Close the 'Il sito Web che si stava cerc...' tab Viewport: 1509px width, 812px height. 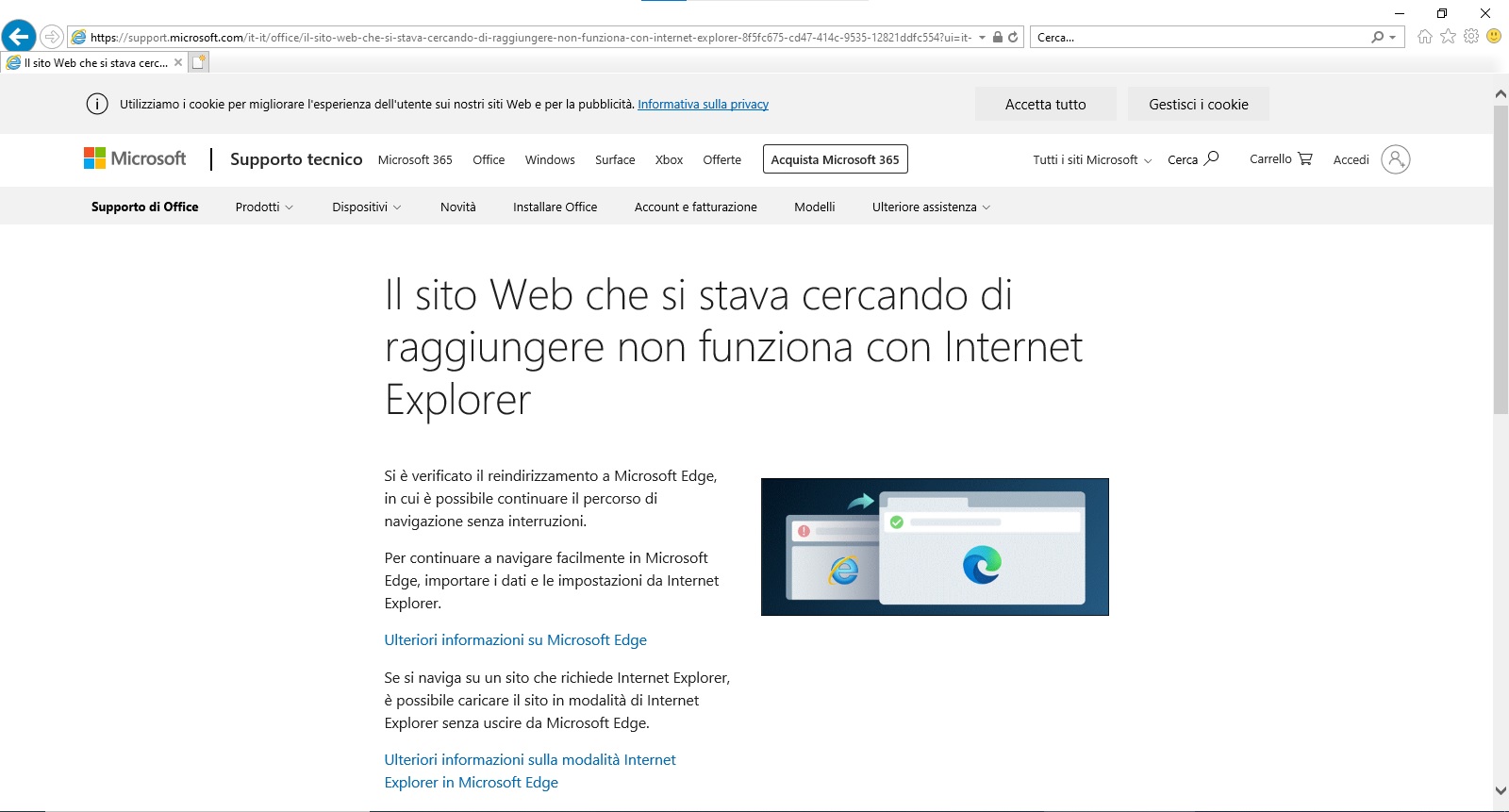tap(178, 63)
